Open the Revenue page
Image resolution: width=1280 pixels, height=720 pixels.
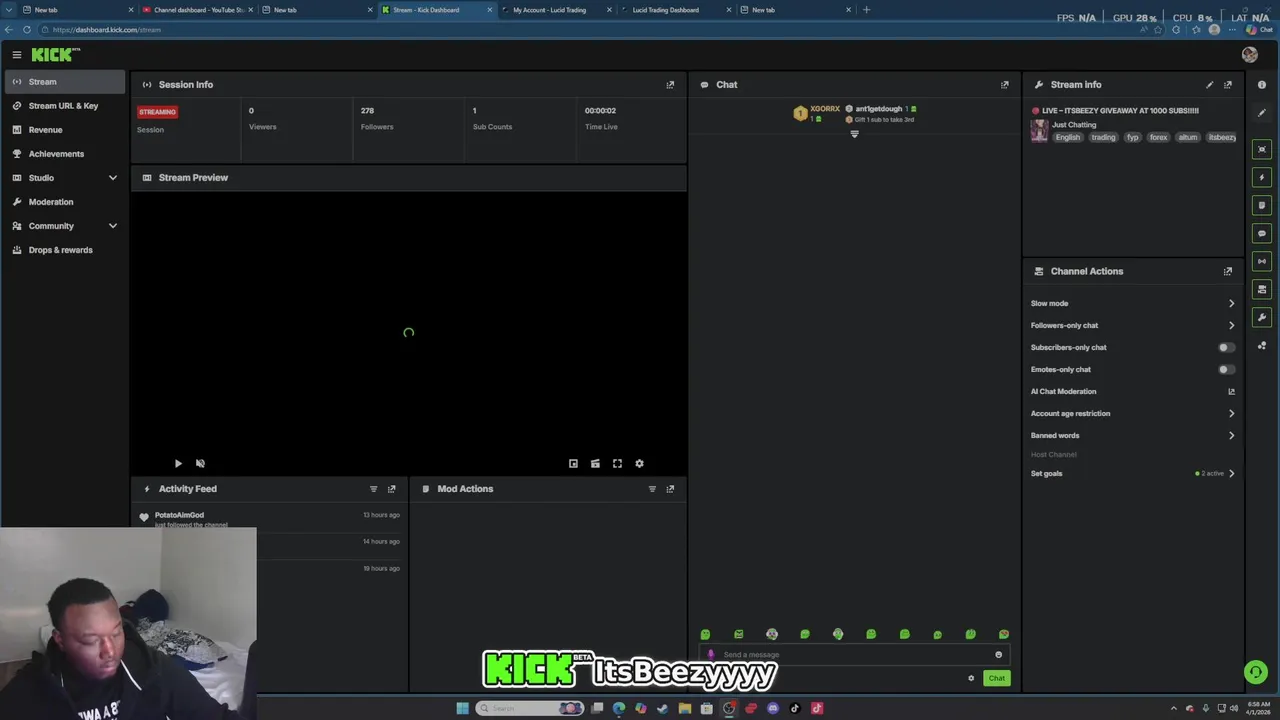[64, 130]
